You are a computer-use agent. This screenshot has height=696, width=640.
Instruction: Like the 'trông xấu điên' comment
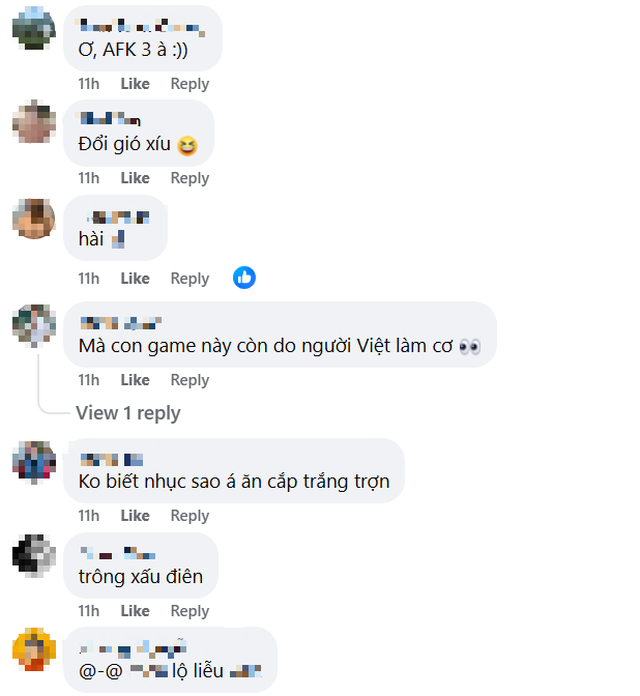tap(135, 611)
